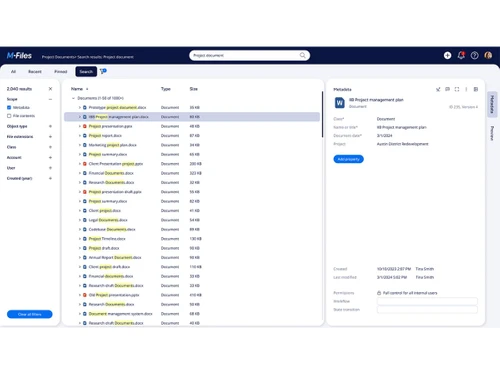Select the Client project draft.docx row
The height and width of the screenshot is (375, 500).
[x=192, y=267]
